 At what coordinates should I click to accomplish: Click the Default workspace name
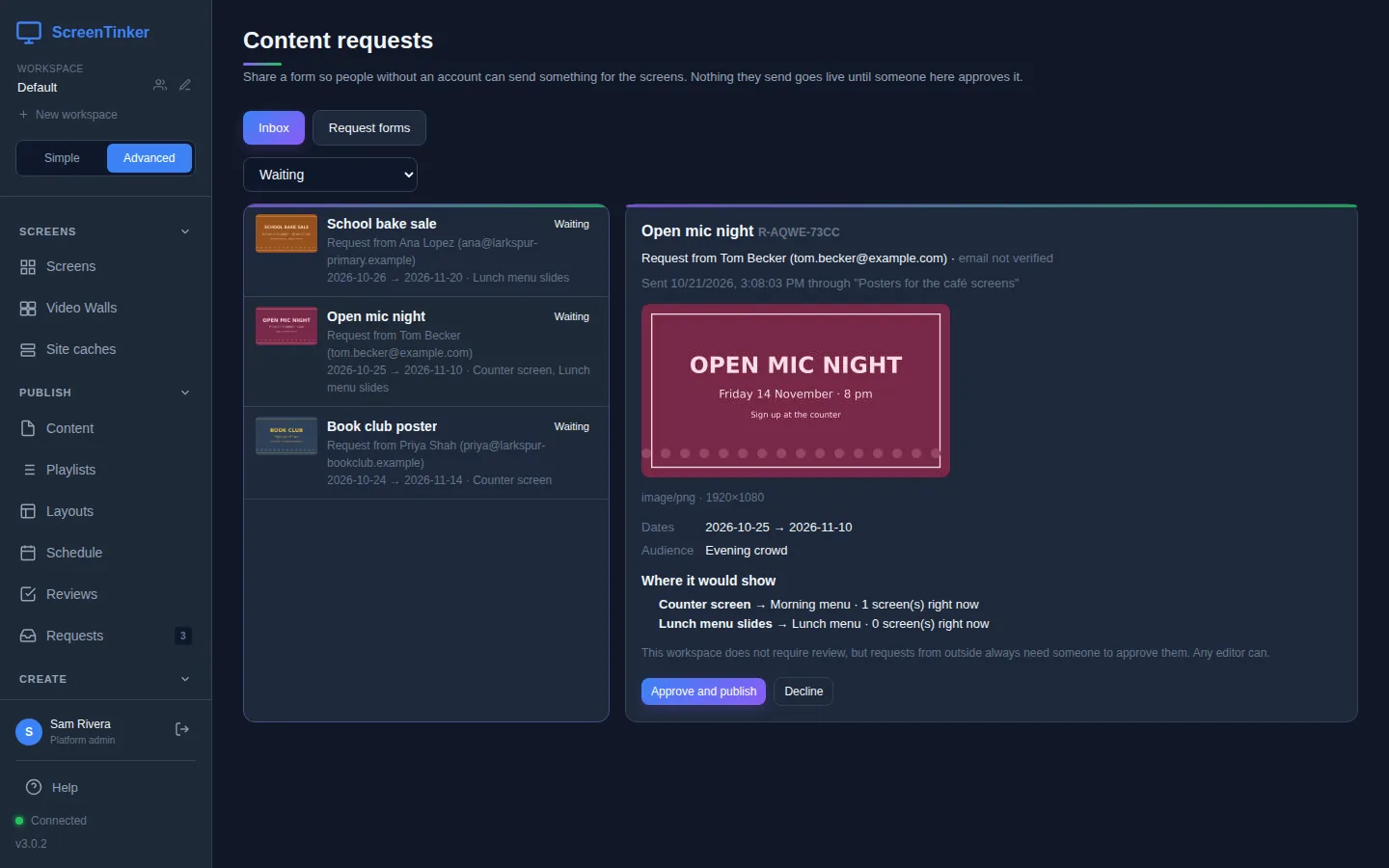(38, 88)
